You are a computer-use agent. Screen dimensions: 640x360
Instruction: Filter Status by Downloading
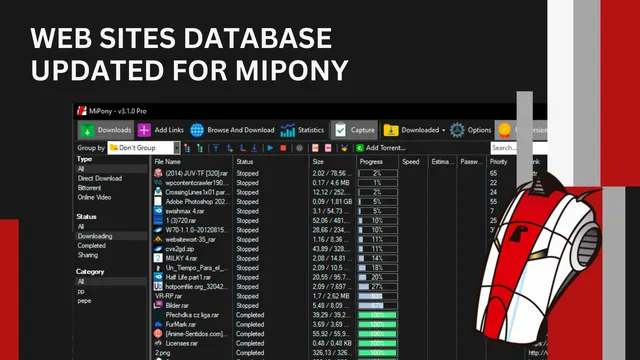95,236
